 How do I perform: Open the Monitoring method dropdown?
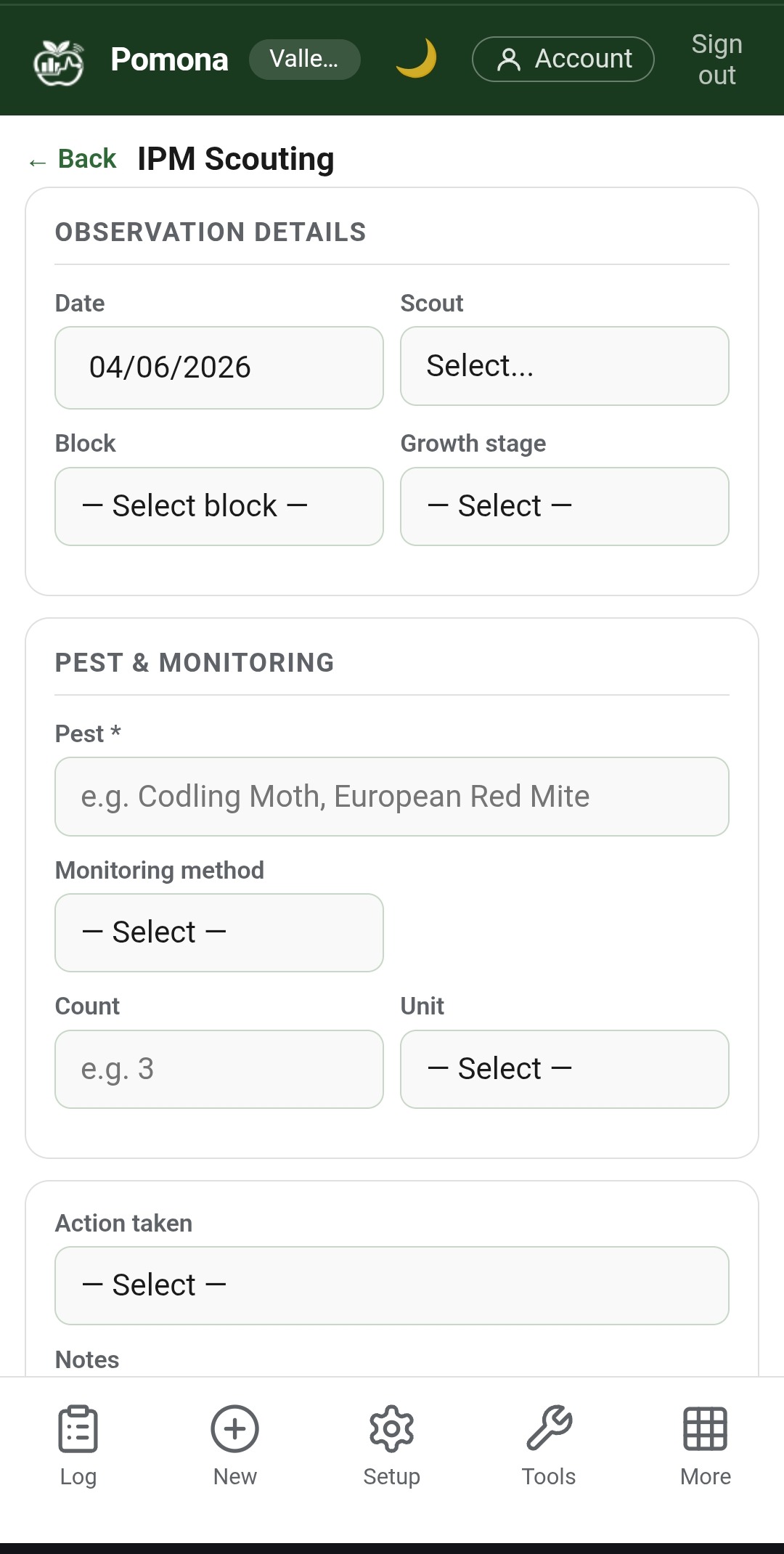click(x=219, y=932)
